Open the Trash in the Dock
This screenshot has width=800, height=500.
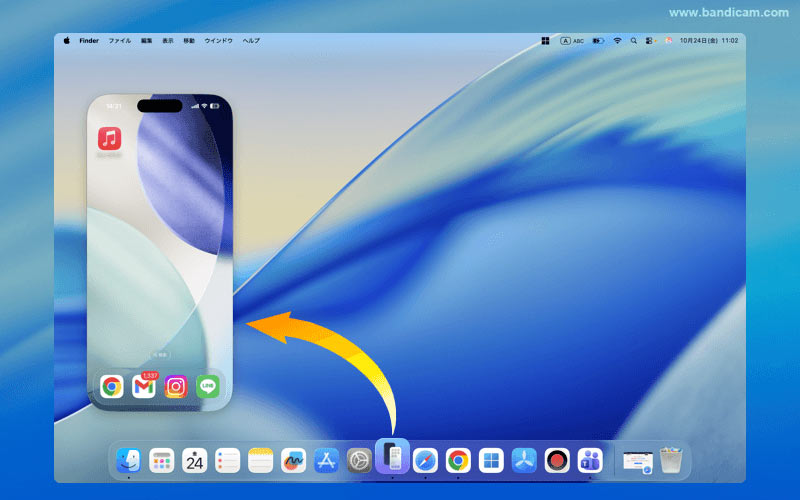(671, 460)
